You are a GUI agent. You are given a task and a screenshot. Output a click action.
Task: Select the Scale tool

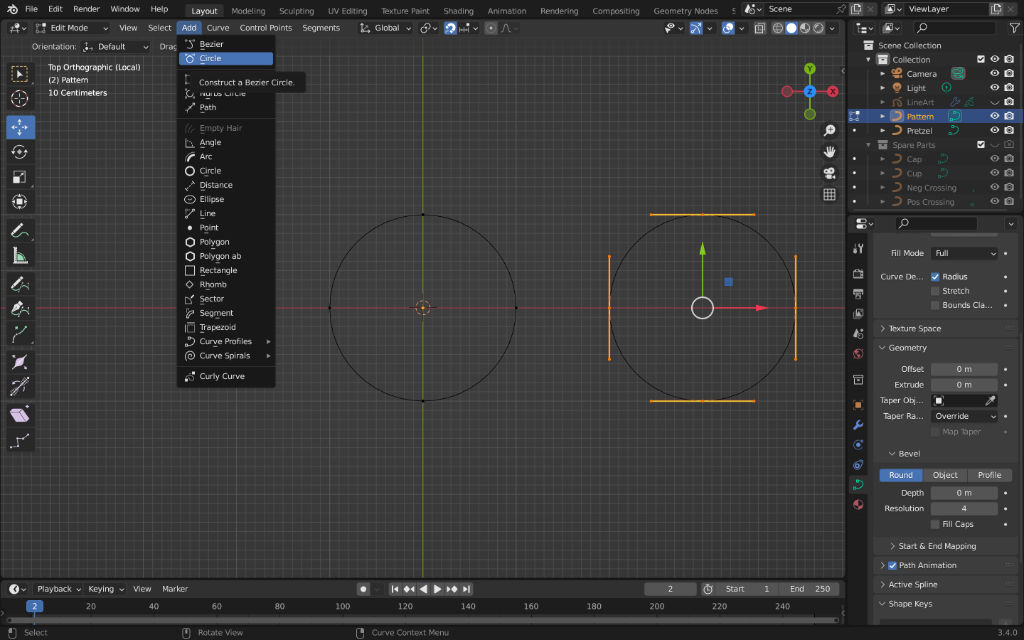[20, 177]
